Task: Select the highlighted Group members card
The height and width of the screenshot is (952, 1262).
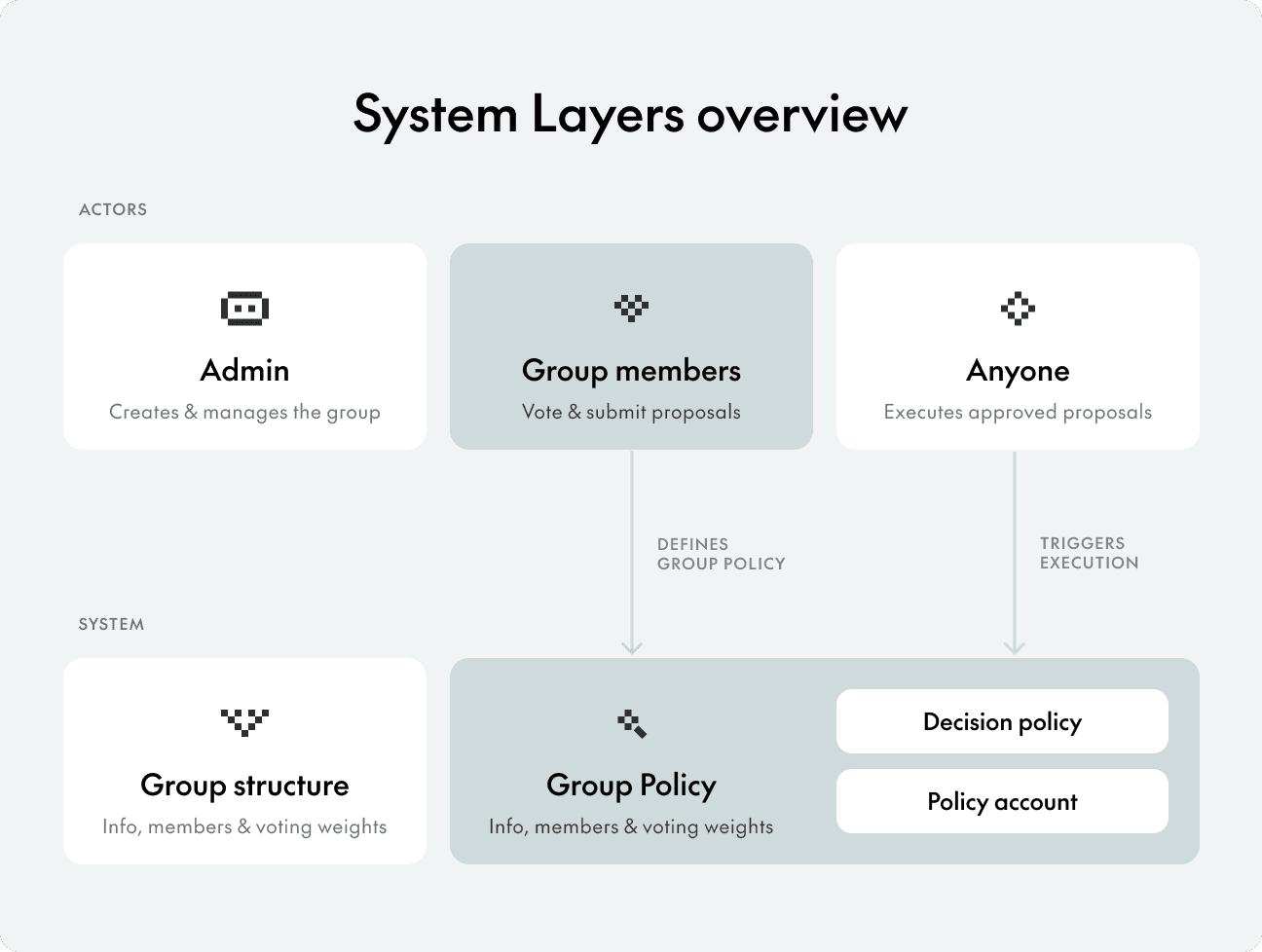Action: (631, 346)
